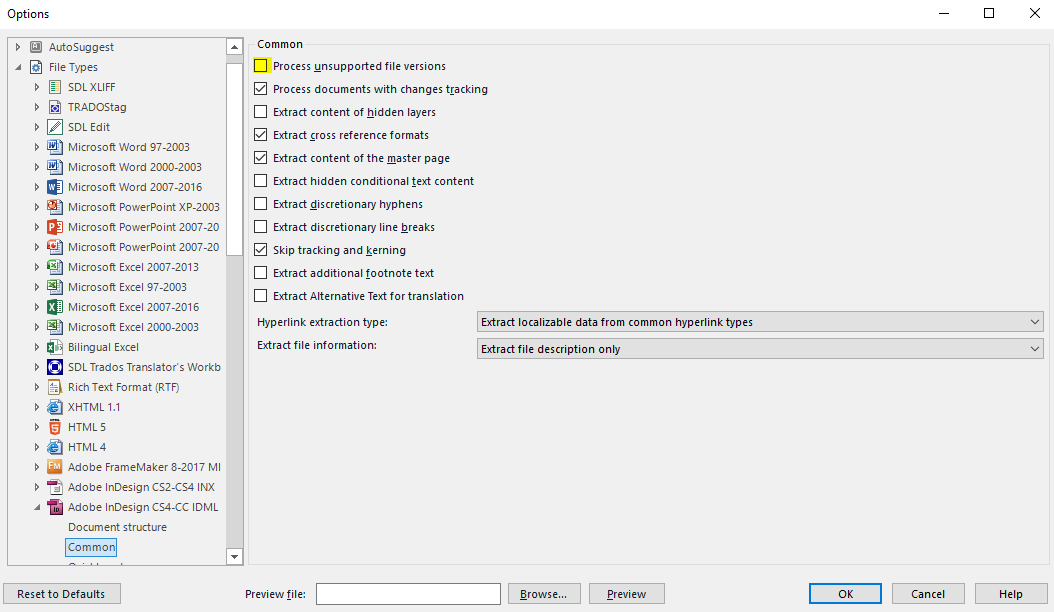The image size is (1054, 612).
Task: Click the Adobe InDesign CS2-CS4 INX icon
Action: point(55,487)
